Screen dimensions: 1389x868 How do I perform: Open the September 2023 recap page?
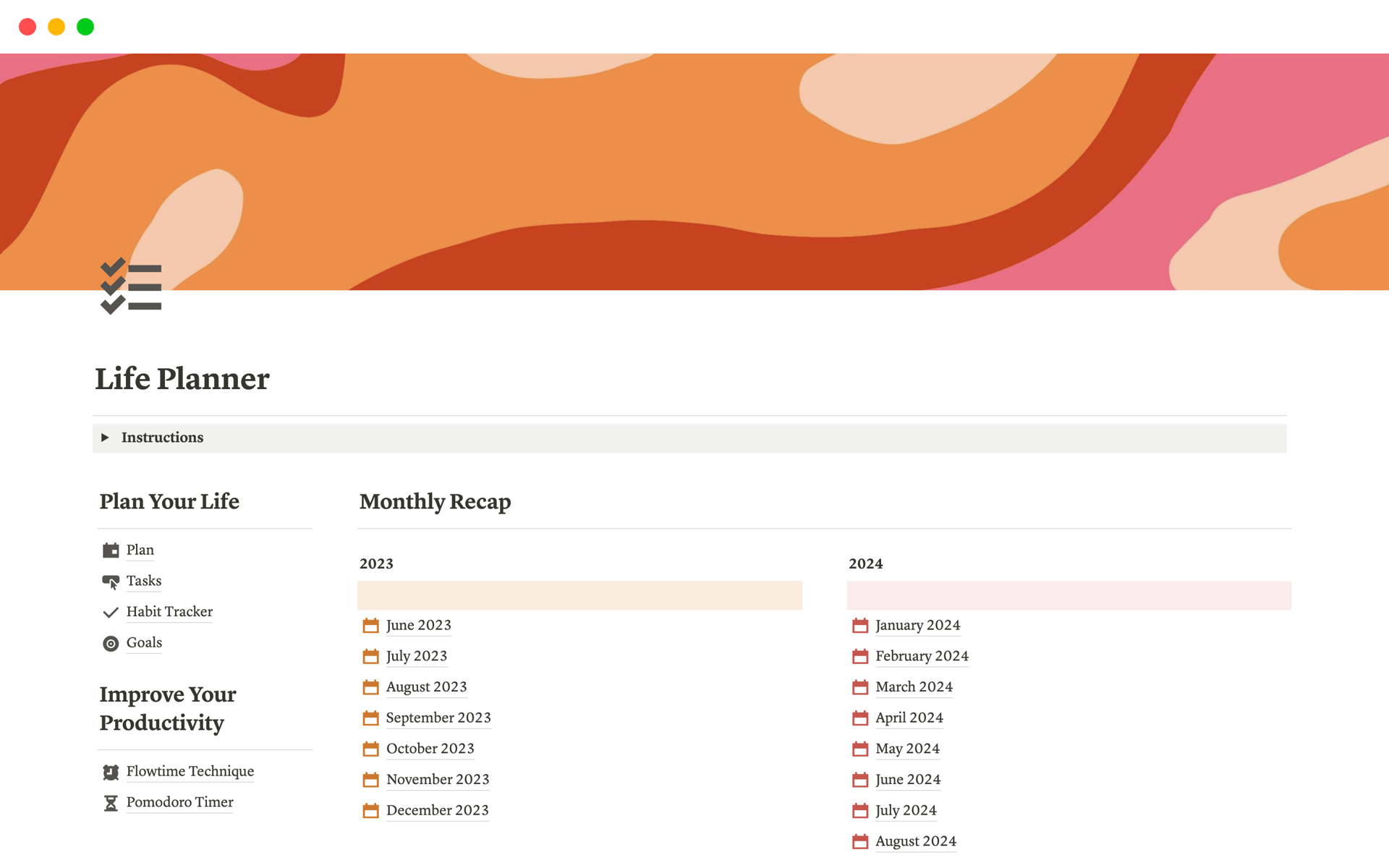pyautogui.click(x=438, y=718)
